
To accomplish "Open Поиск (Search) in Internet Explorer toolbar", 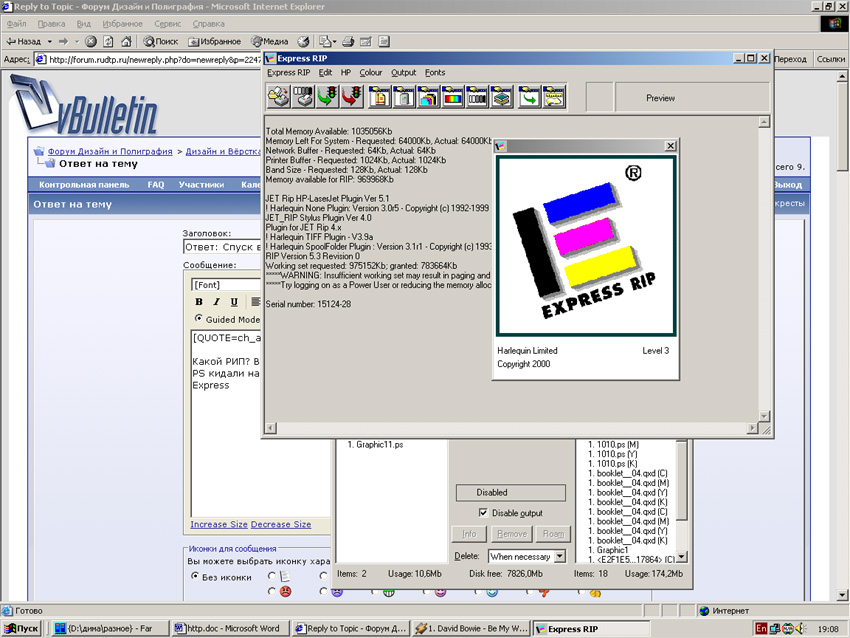I will click(160, 41).
